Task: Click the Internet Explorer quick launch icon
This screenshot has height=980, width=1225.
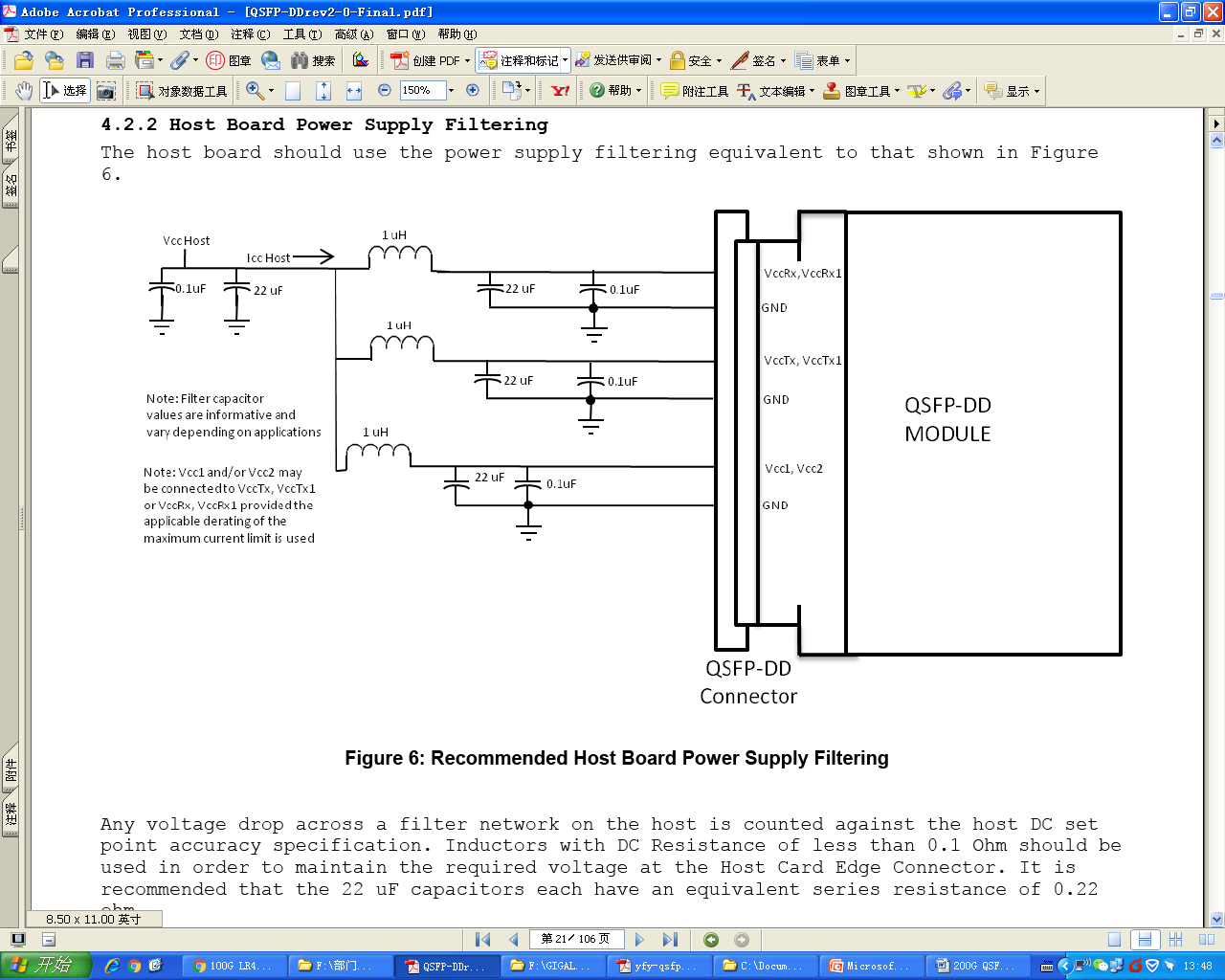Action: pos(112,966)
